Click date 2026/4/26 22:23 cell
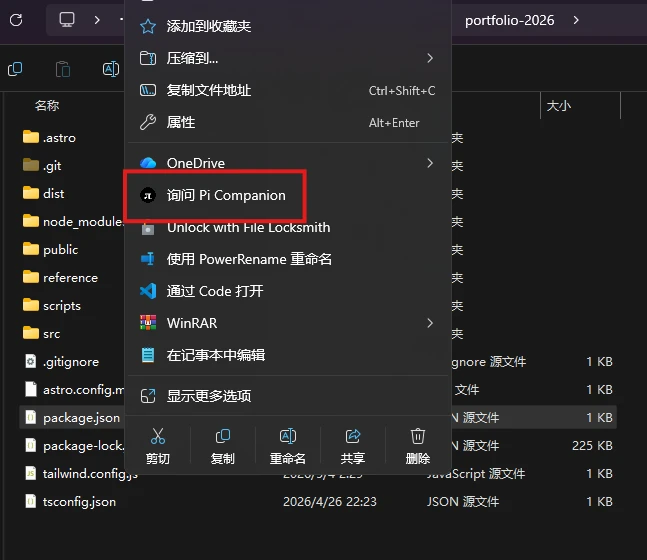 click(330, 502)
